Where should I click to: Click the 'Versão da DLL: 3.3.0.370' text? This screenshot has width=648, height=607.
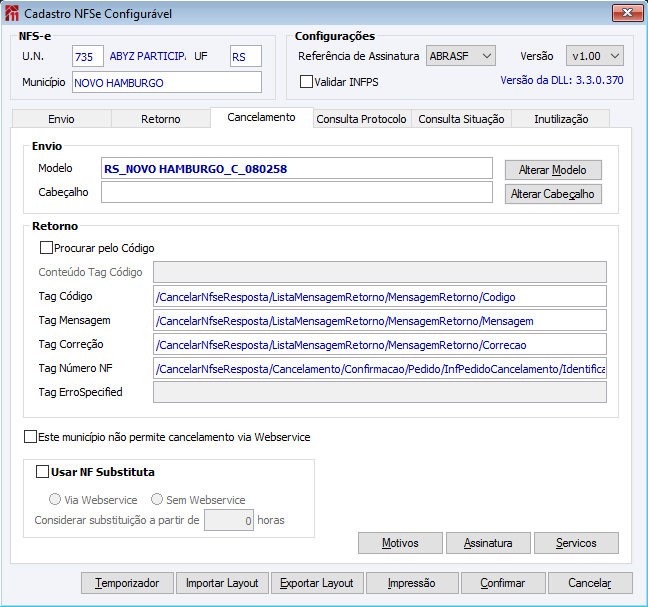(x=562, y=80)
